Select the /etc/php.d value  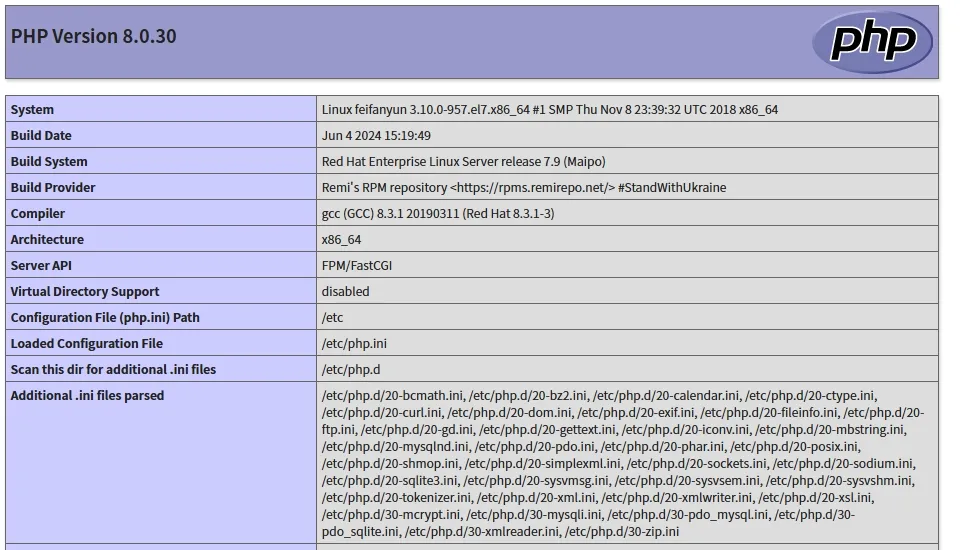click(x=351, y=370)
